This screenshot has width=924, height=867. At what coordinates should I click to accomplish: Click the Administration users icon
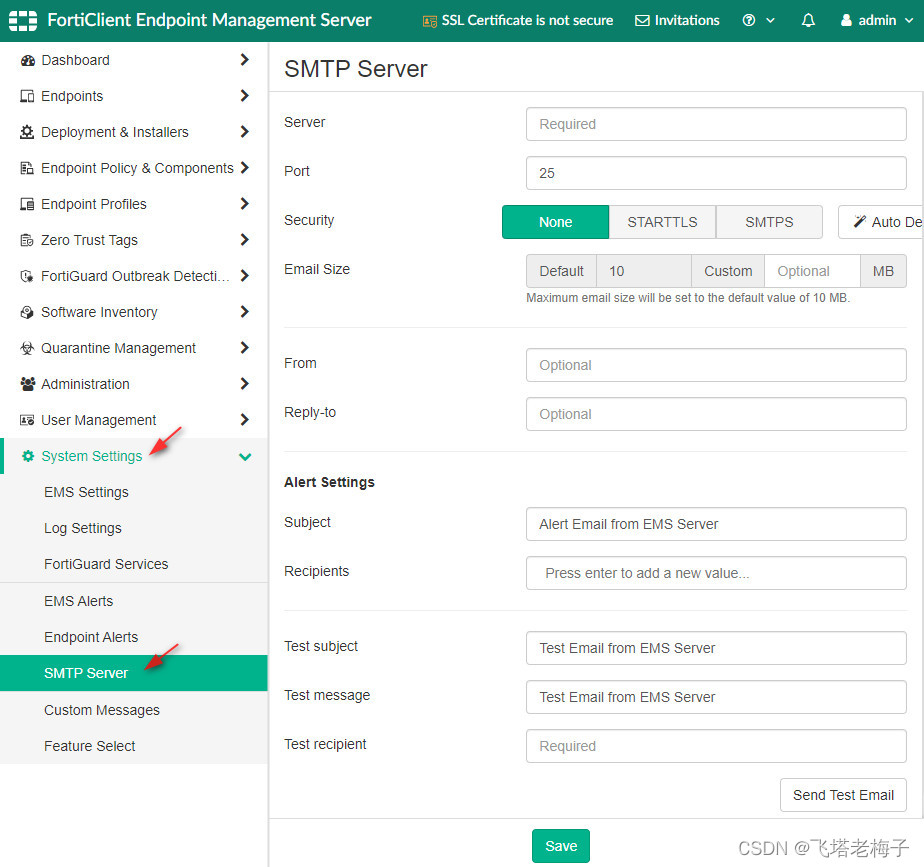[27, 384]
